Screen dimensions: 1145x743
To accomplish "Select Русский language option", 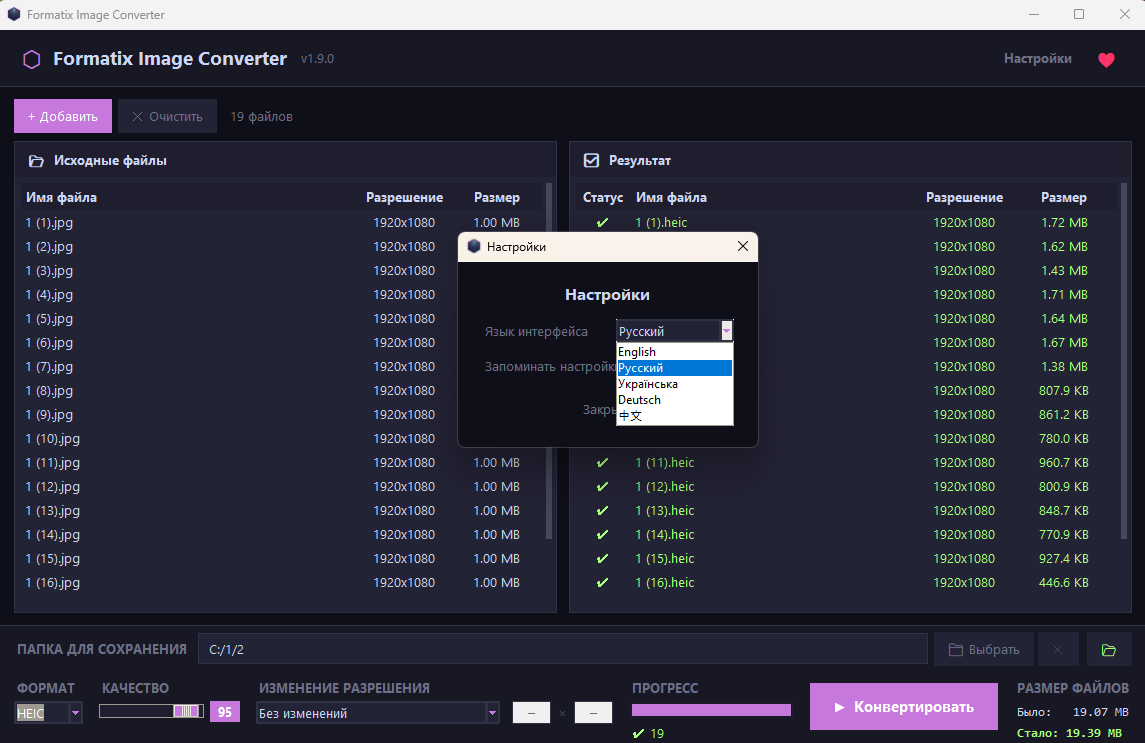I will [674, 368].
